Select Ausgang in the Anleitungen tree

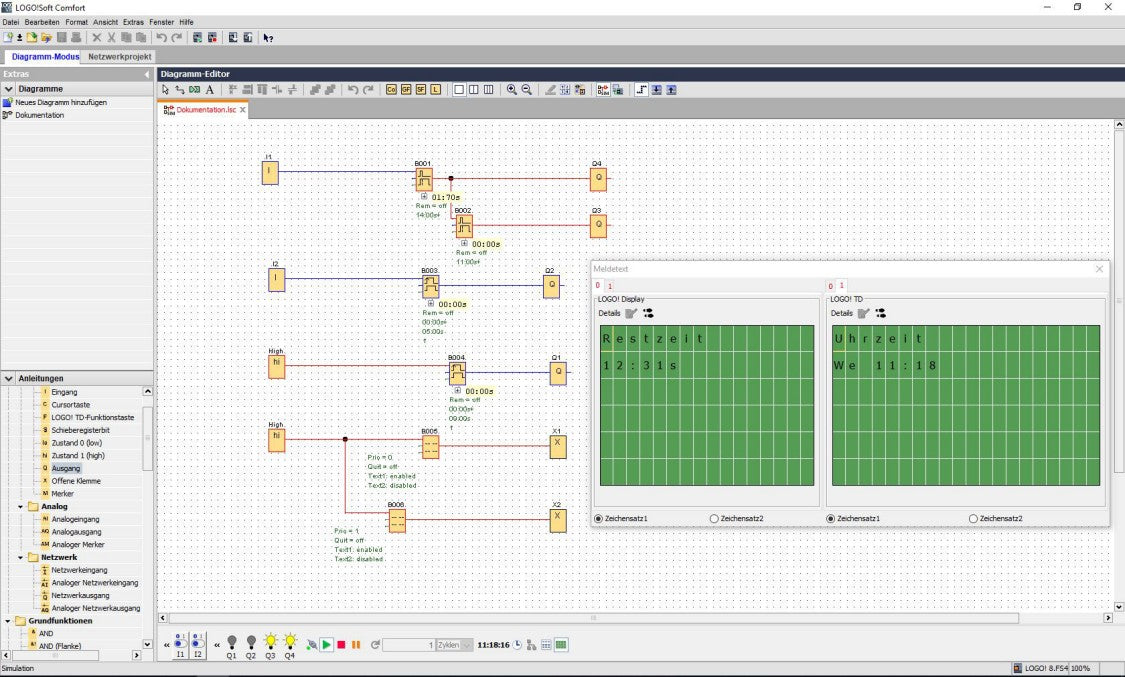65,468
